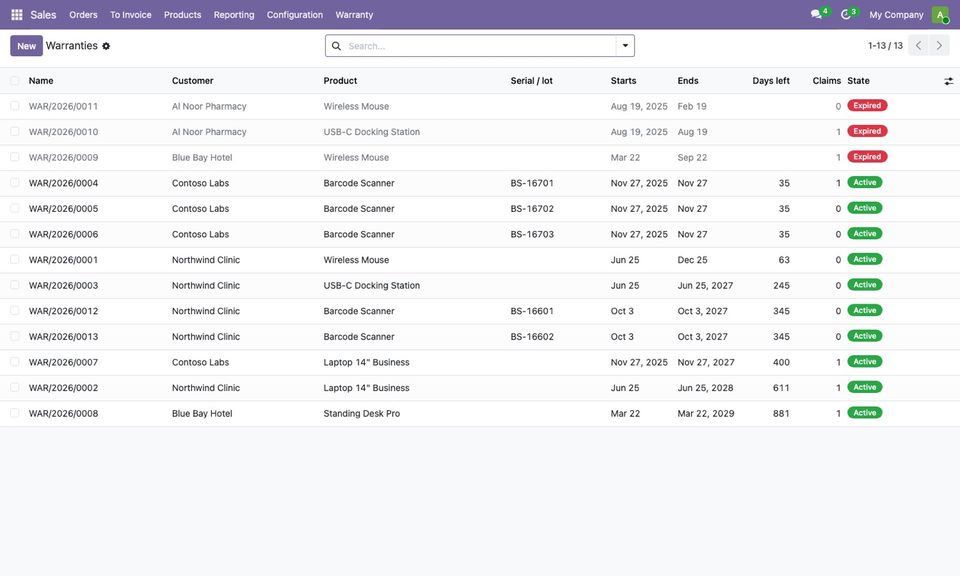Viewport: 960px width, 576px height.
Task: Click the magnifier search icon
Action: tap(336, 46)
